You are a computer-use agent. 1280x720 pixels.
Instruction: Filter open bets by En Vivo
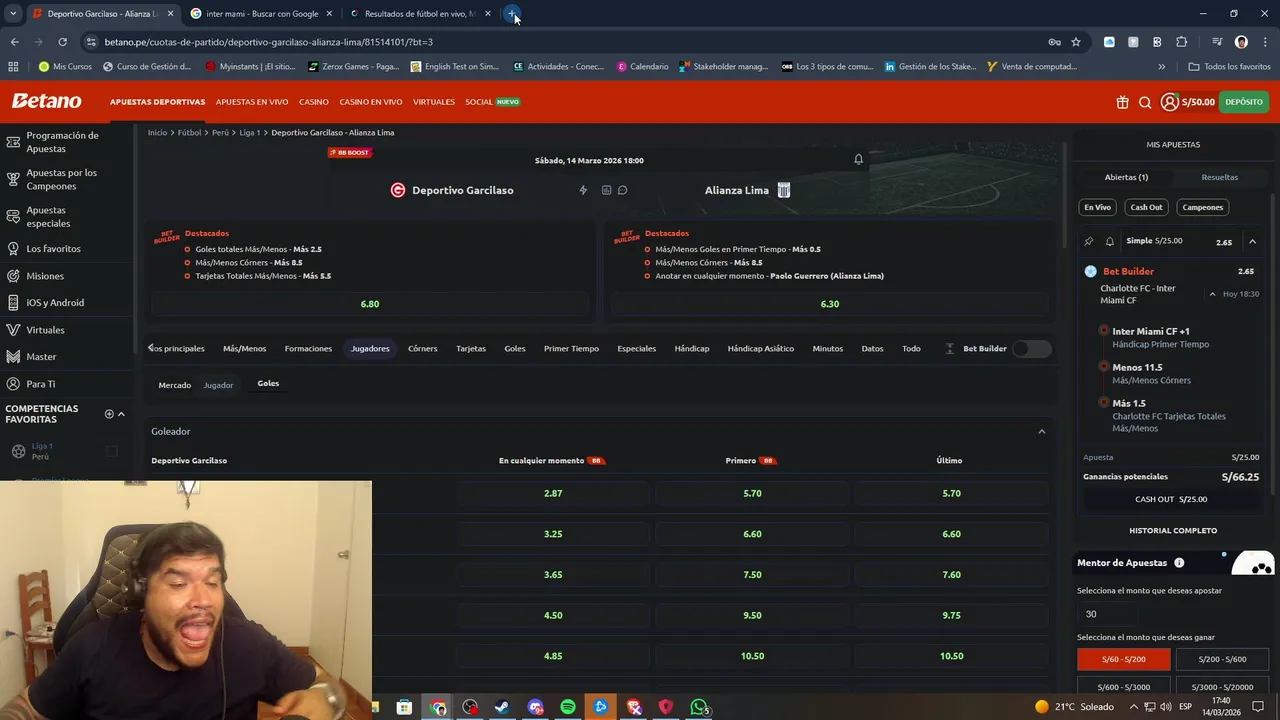click(1097, 207)
